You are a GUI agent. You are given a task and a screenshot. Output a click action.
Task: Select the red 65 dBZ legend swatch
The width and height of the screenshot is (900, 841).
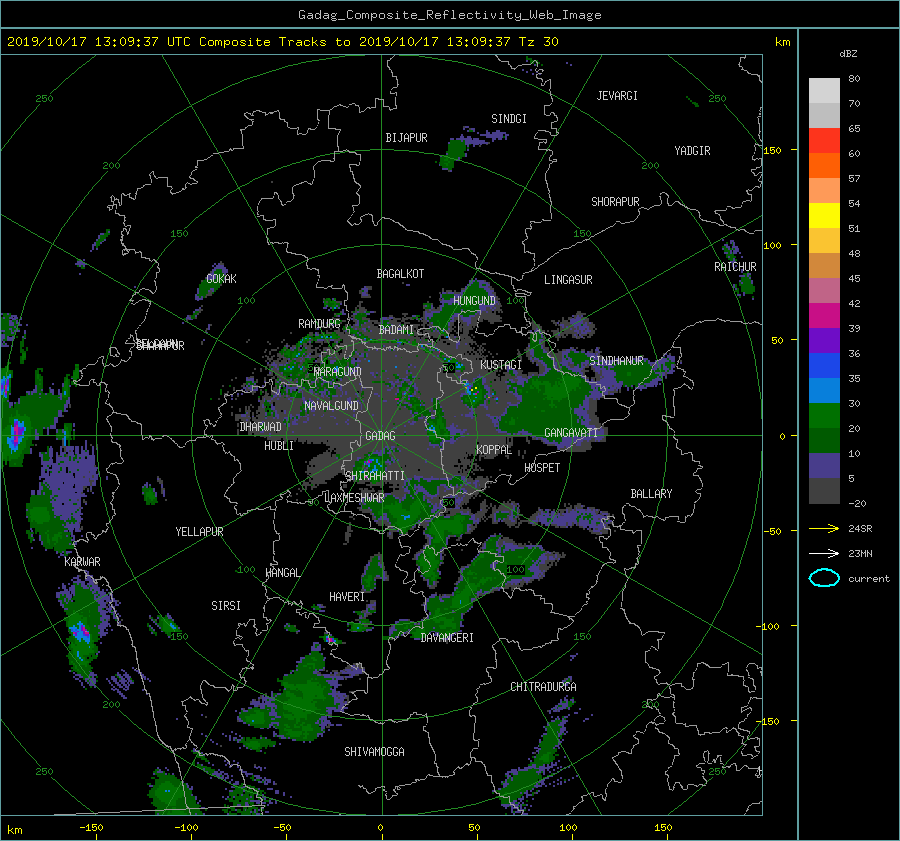point(824,141)
